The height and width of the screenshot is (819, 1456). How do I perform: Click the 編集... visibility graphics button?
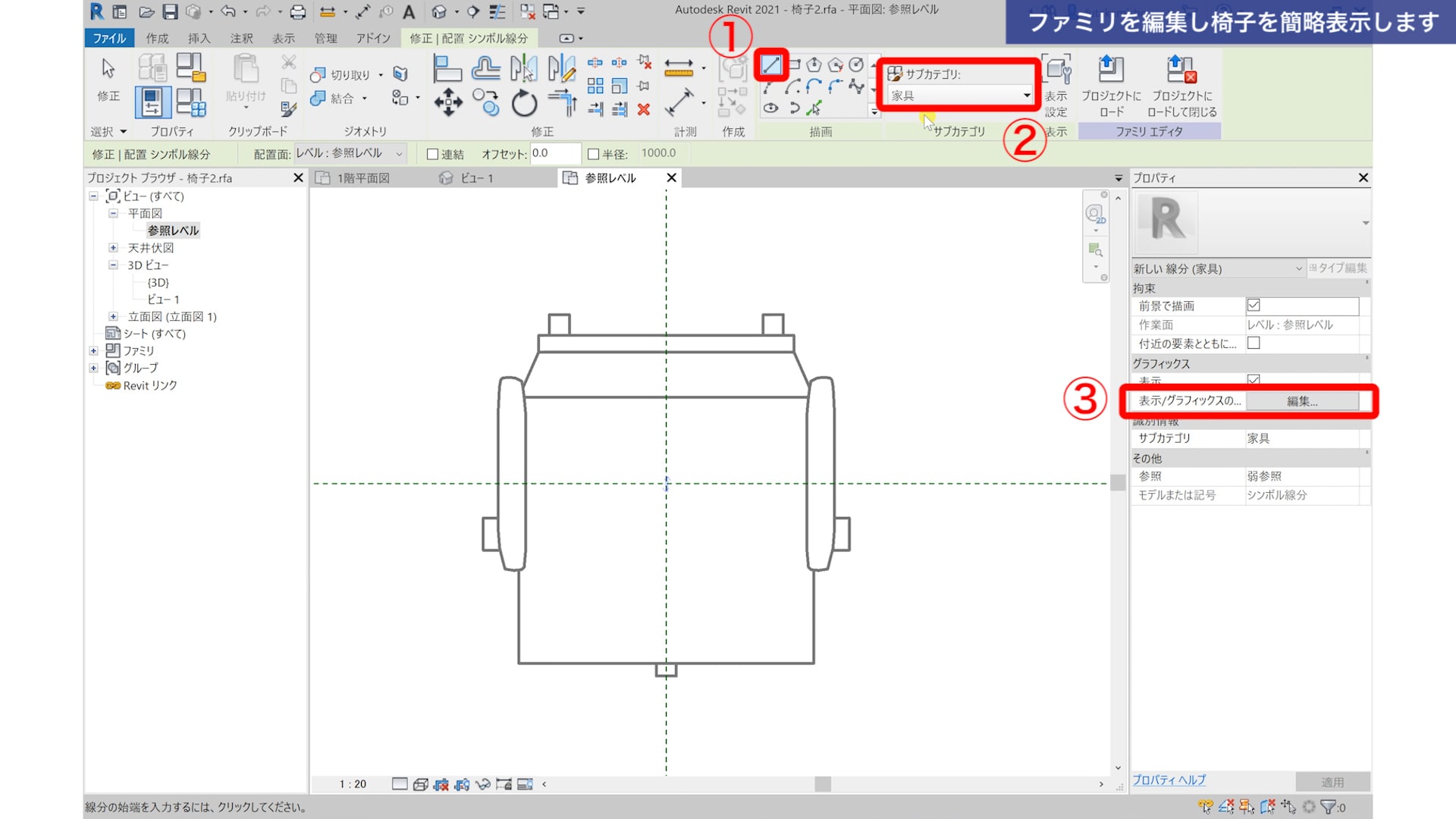pyautogui.click(x=1302, y=401)
